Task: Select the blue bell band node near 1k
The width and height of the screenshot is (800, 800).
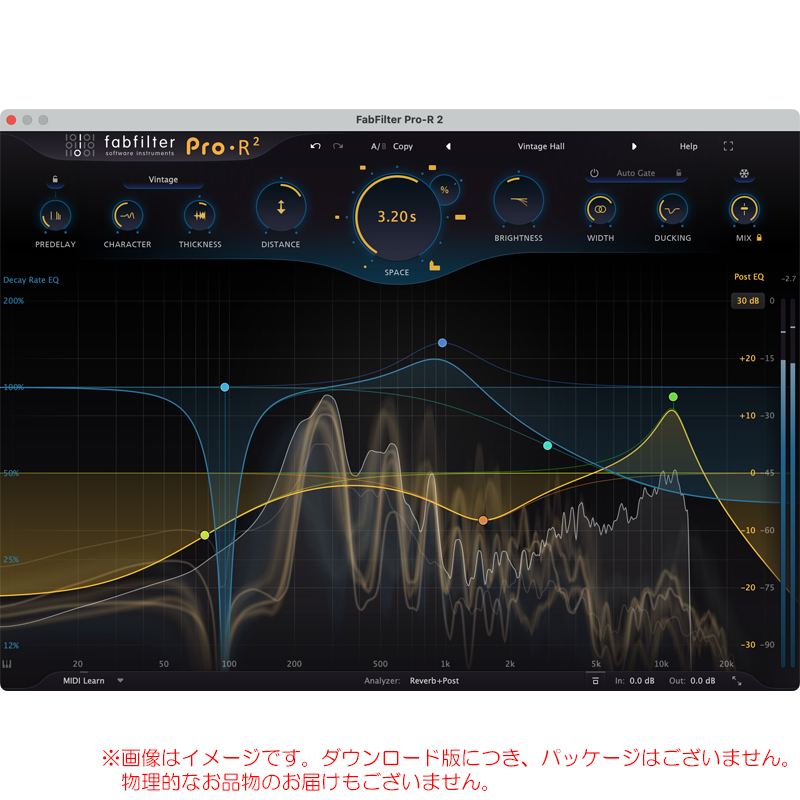Action: tap(442, 343)
